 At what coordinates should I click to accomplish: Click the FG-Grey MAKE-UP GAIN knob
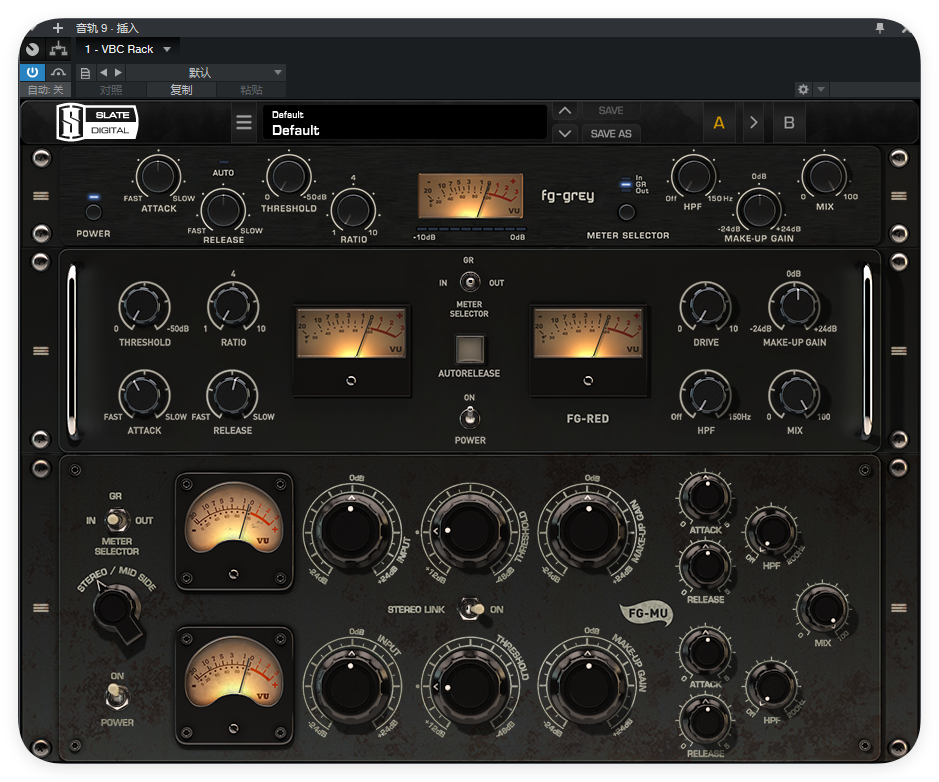pos(758,210)
